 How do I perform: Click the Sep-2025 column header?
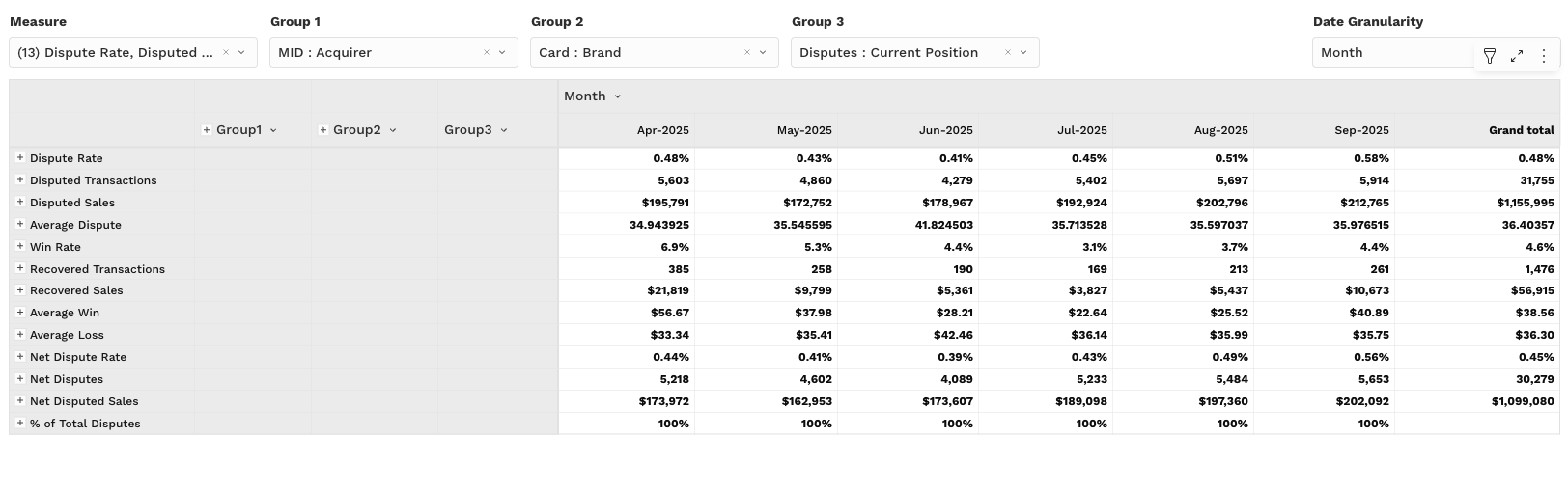coord(1360,130)
